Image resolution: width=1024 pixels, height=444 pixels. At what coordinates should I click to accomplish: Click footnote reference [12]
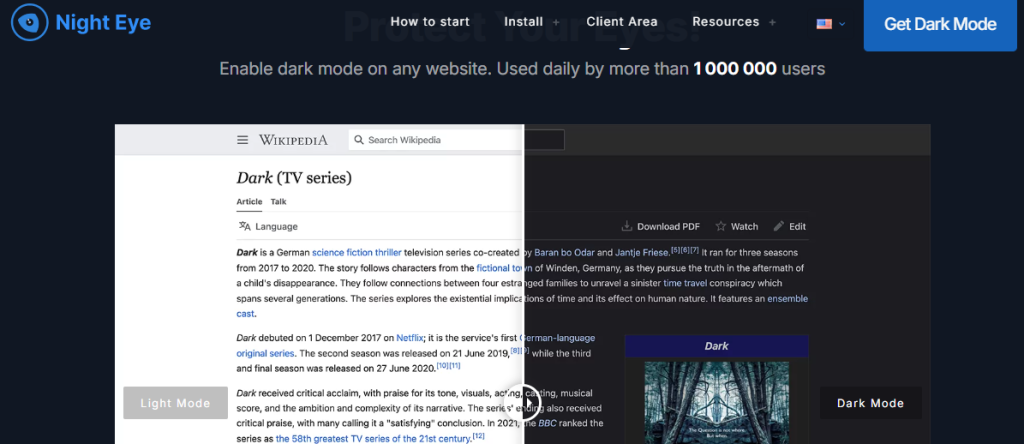[479, 436]
